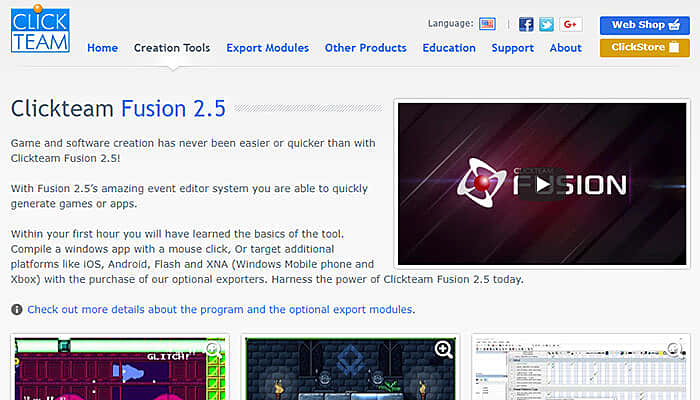Screen dimensions: 700x400
Task: Open the Google Plus icon
Action: tap(571, 24)
